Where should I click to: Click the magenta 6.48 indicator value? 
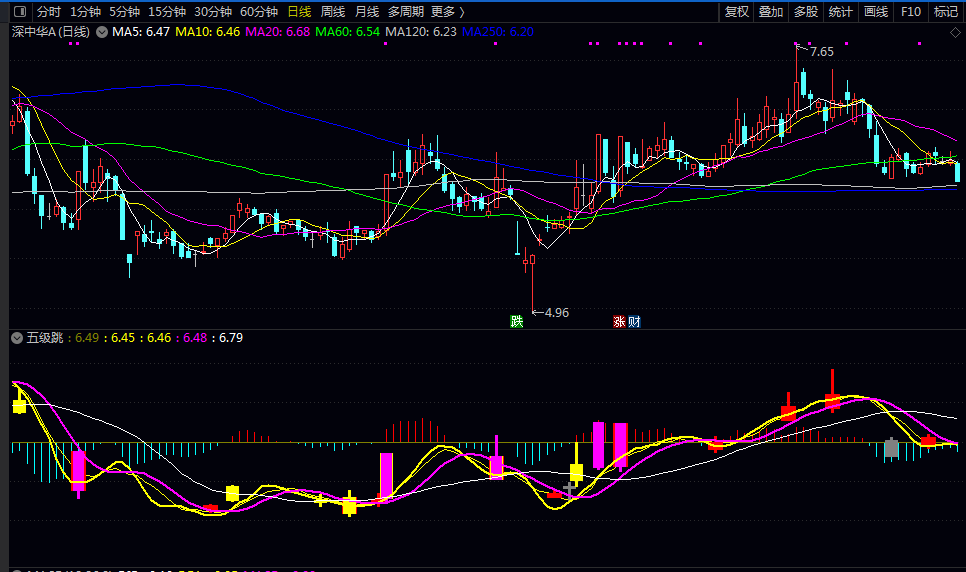195,338
